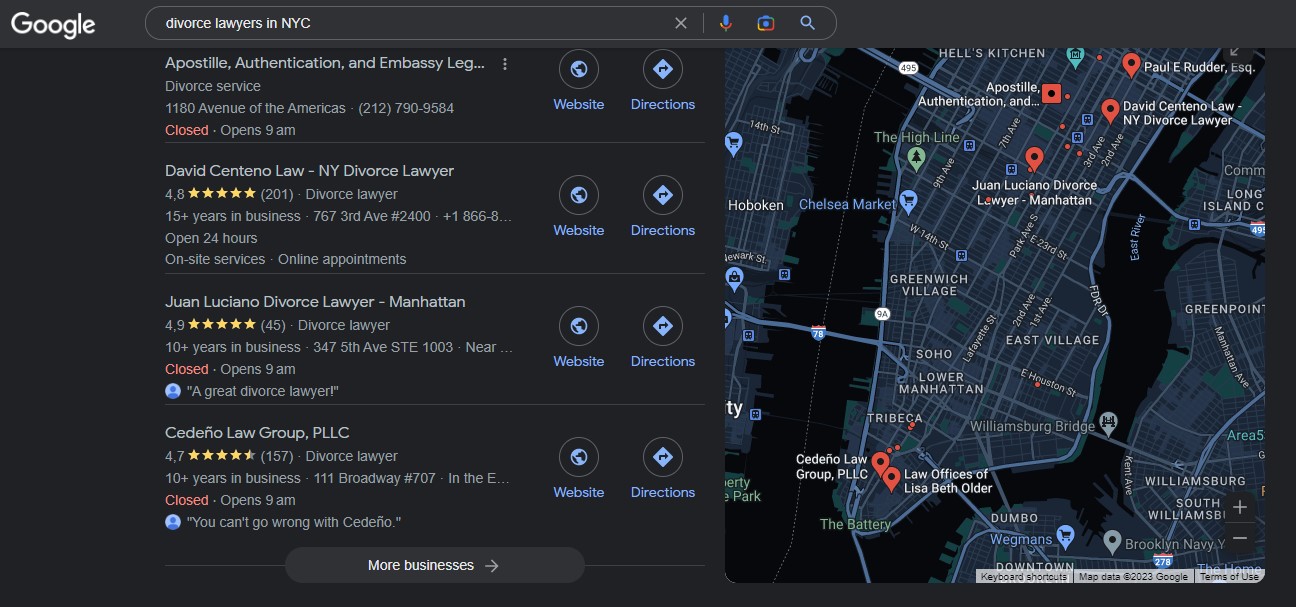Select David Centeno Law map pin
Viewport: 1296px width, 607px height.
tap(1110, 111)
